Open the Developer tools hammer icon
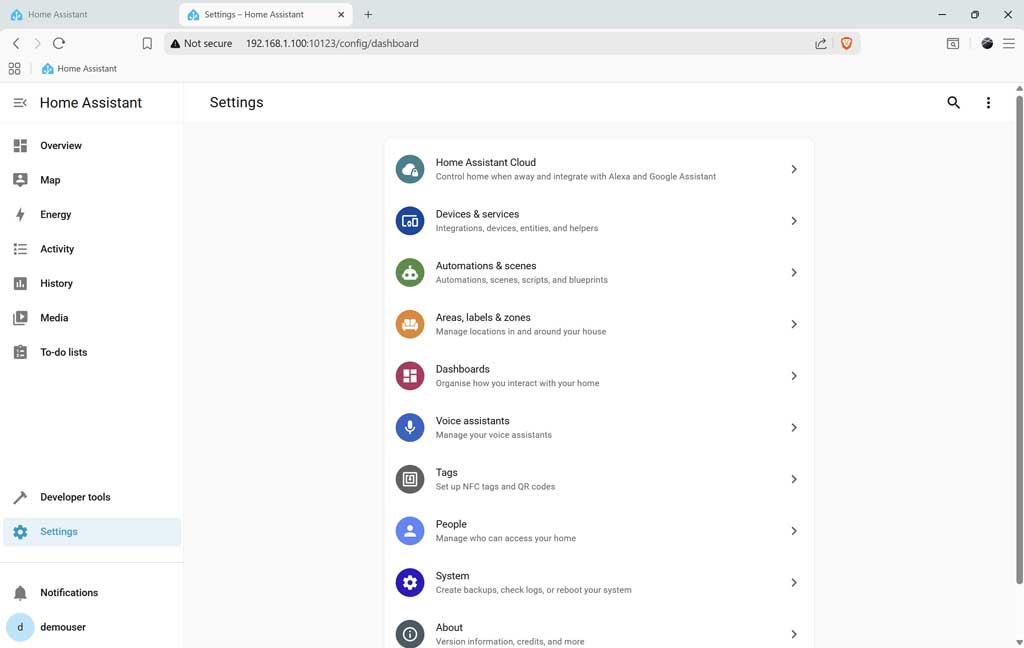Viewport: 1024px width, 648px height. click(20, 497)
